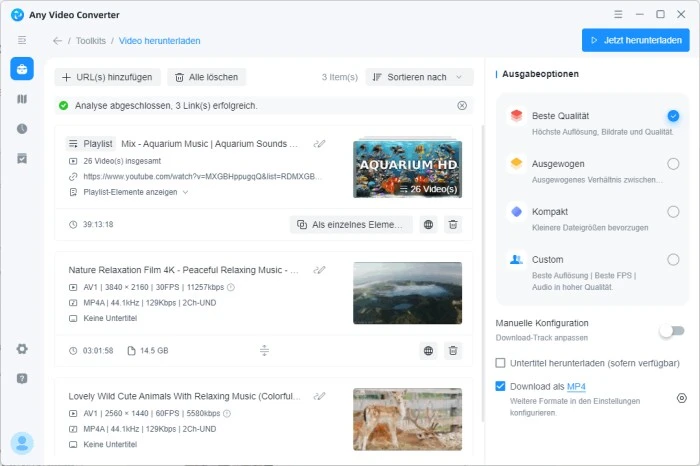Image resolution: width=700 pixels, height=466 pixels.
Task: Edit the Aquarium Music playlist title
Action: click(x=320, y=144)
